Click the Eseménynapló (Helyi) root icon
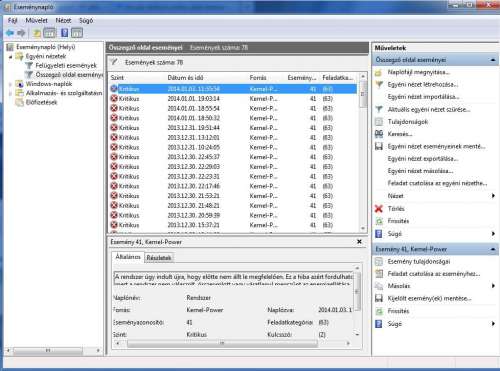The image size is (500, 371). point(11,47)
